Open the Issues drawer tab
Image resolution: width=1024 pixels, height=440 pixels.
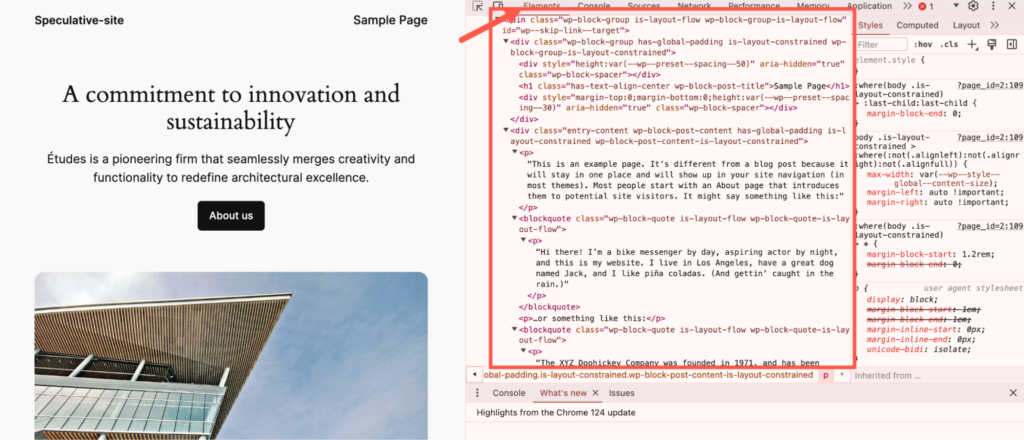point(622,393)
